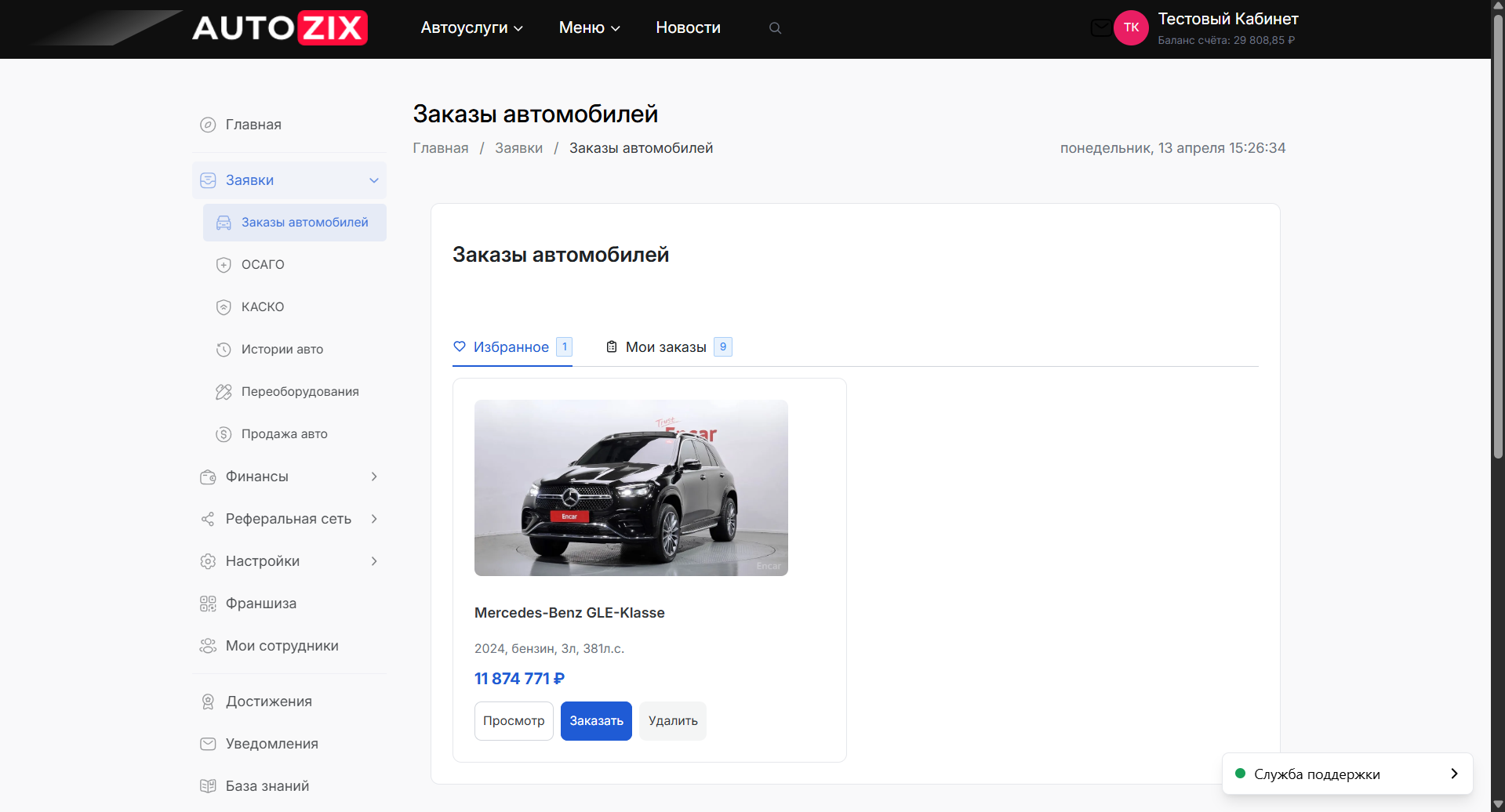
Task: Click the TK user avatar
Action: 1131,27
